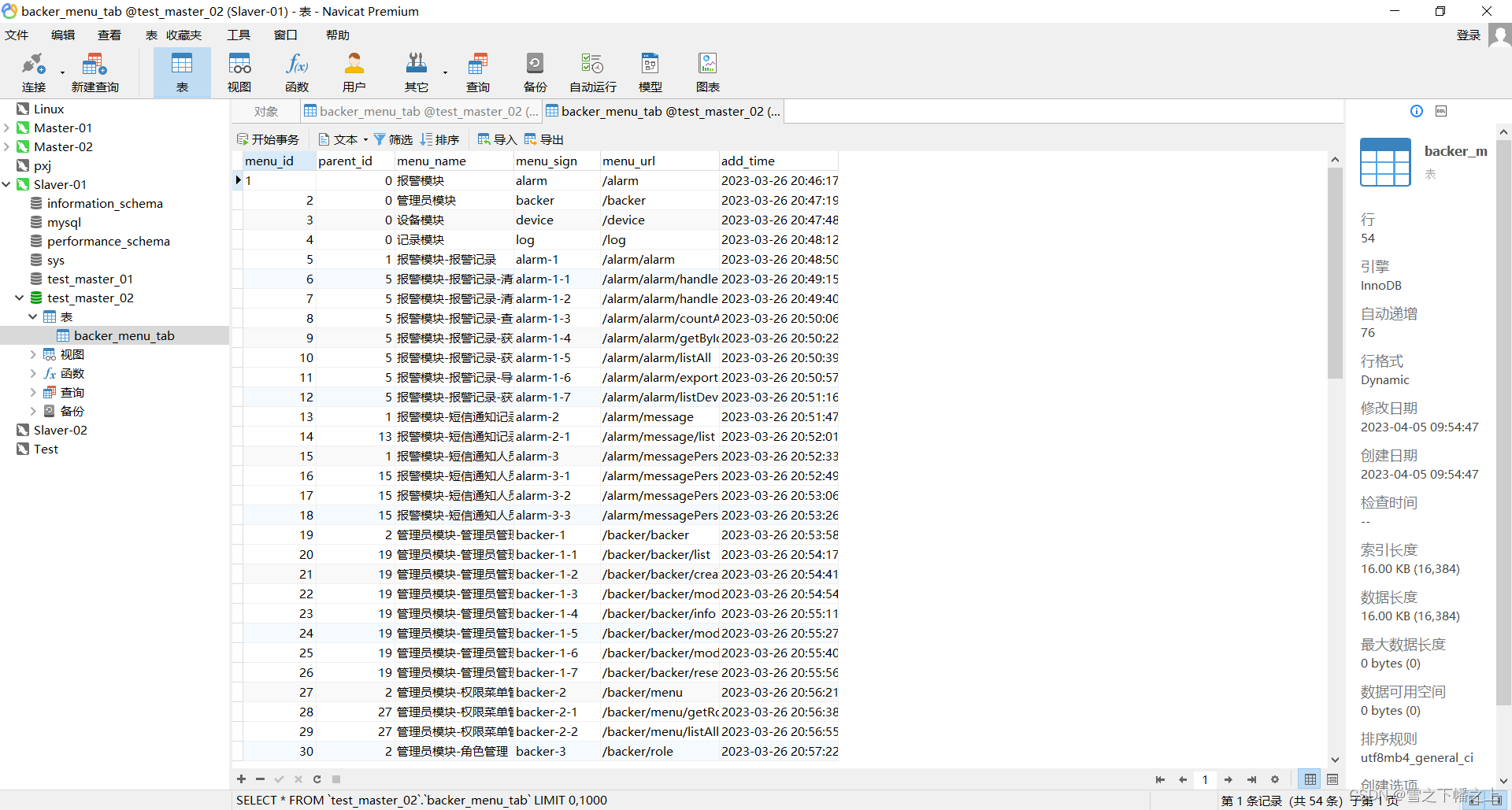Image resolution: width=1512 pixels, height=810 pixels.
Task: Open the 文件 menu
Action: 17,35
